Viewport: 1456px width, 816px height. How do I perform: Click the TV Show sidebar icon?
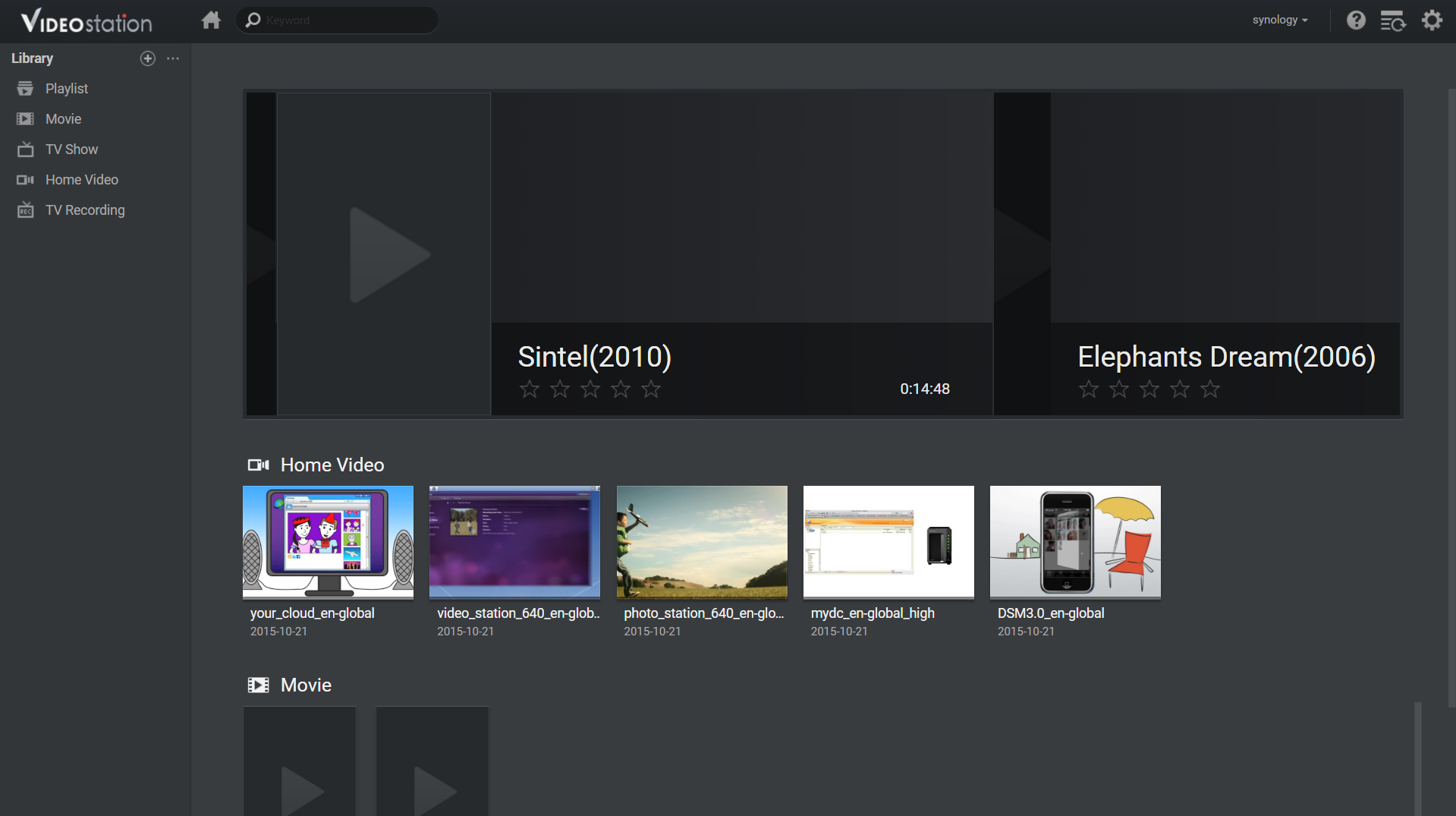(x=26, y=149)
